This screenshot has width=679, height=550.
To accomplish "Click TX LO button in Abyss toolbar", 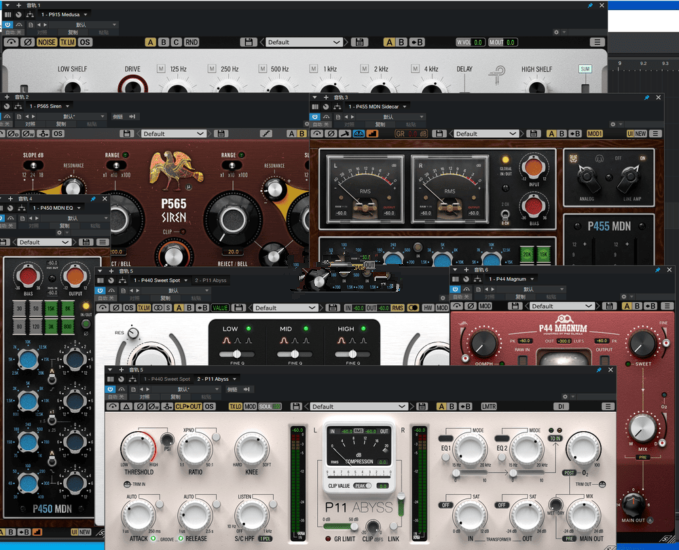I will click(x=235, y=407).
